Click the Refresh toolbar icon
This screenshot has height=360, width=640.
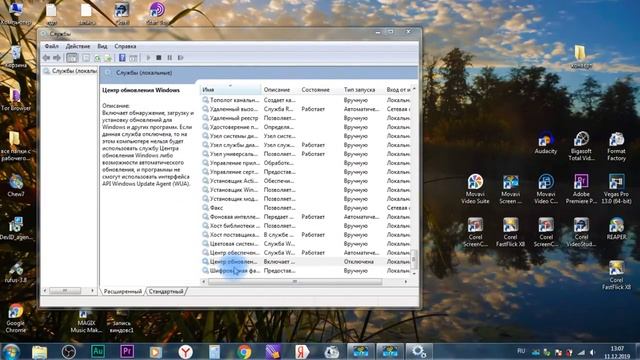click(x=98, y=58)
